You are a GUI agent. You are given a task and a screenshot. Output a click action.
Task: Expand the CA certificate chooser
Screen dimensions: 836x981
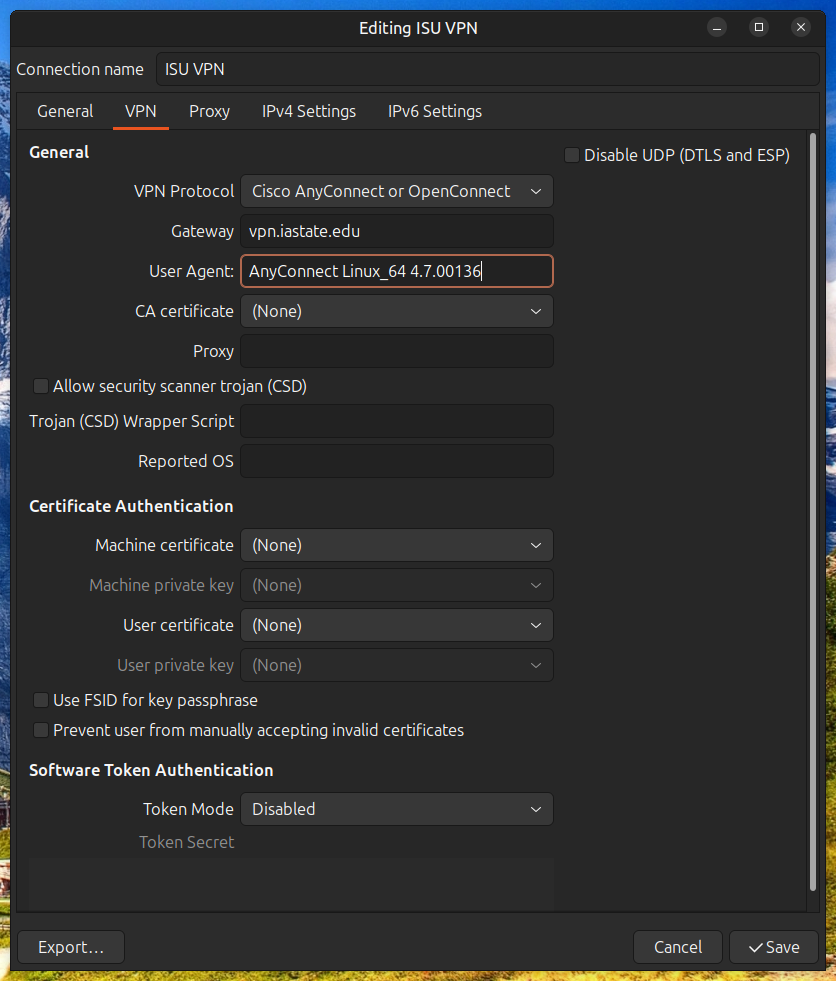397,312
